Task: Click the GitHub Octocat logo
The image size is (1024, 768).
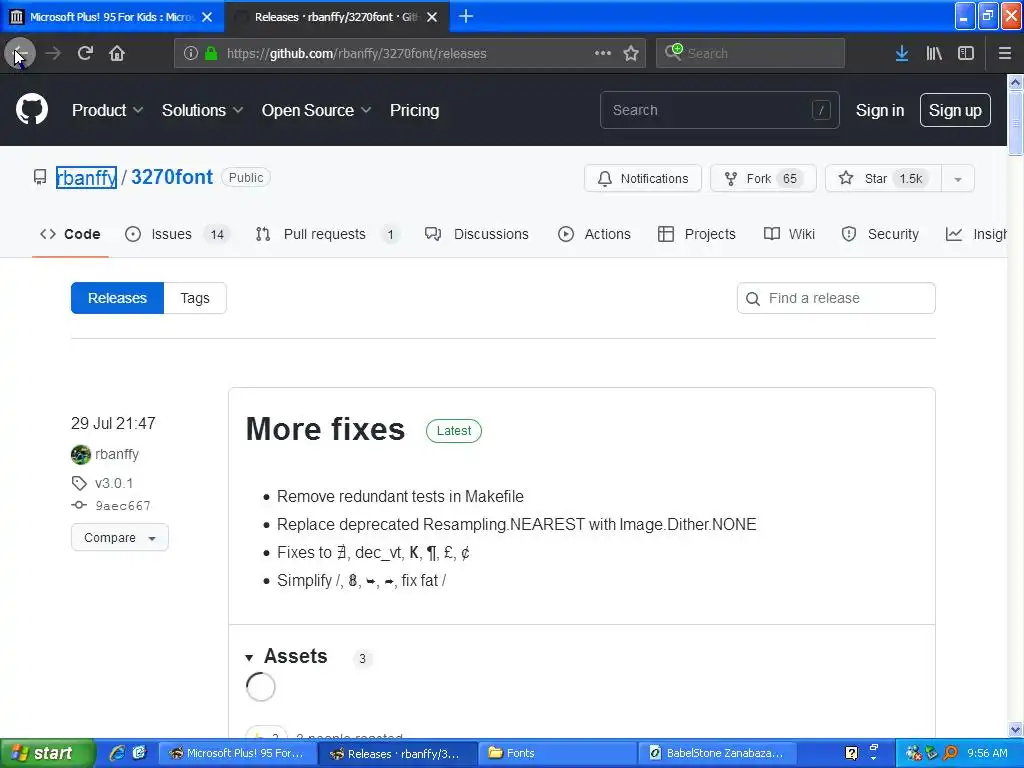Action: pos(32,109)
